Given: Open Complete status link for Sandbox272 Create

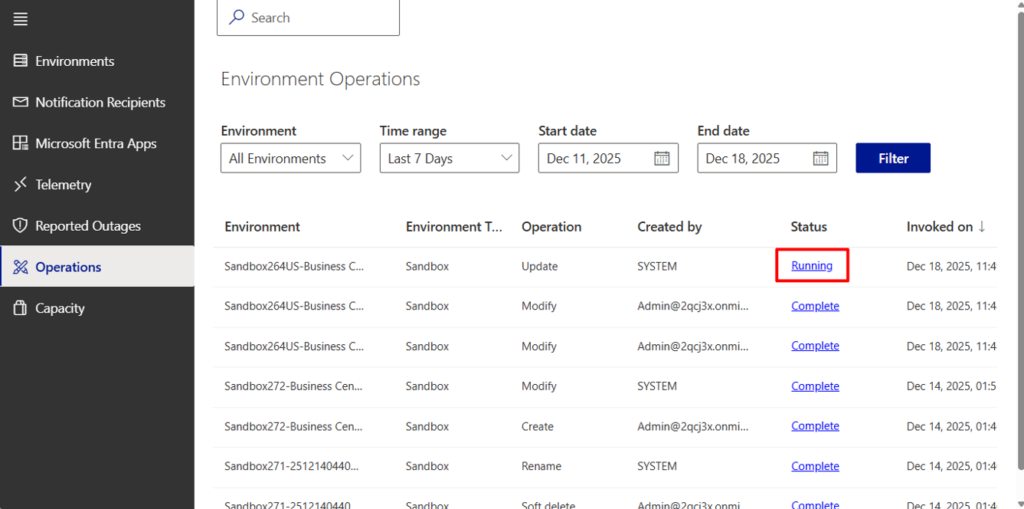Looking at the screenshot, I should tap(814, 426).
